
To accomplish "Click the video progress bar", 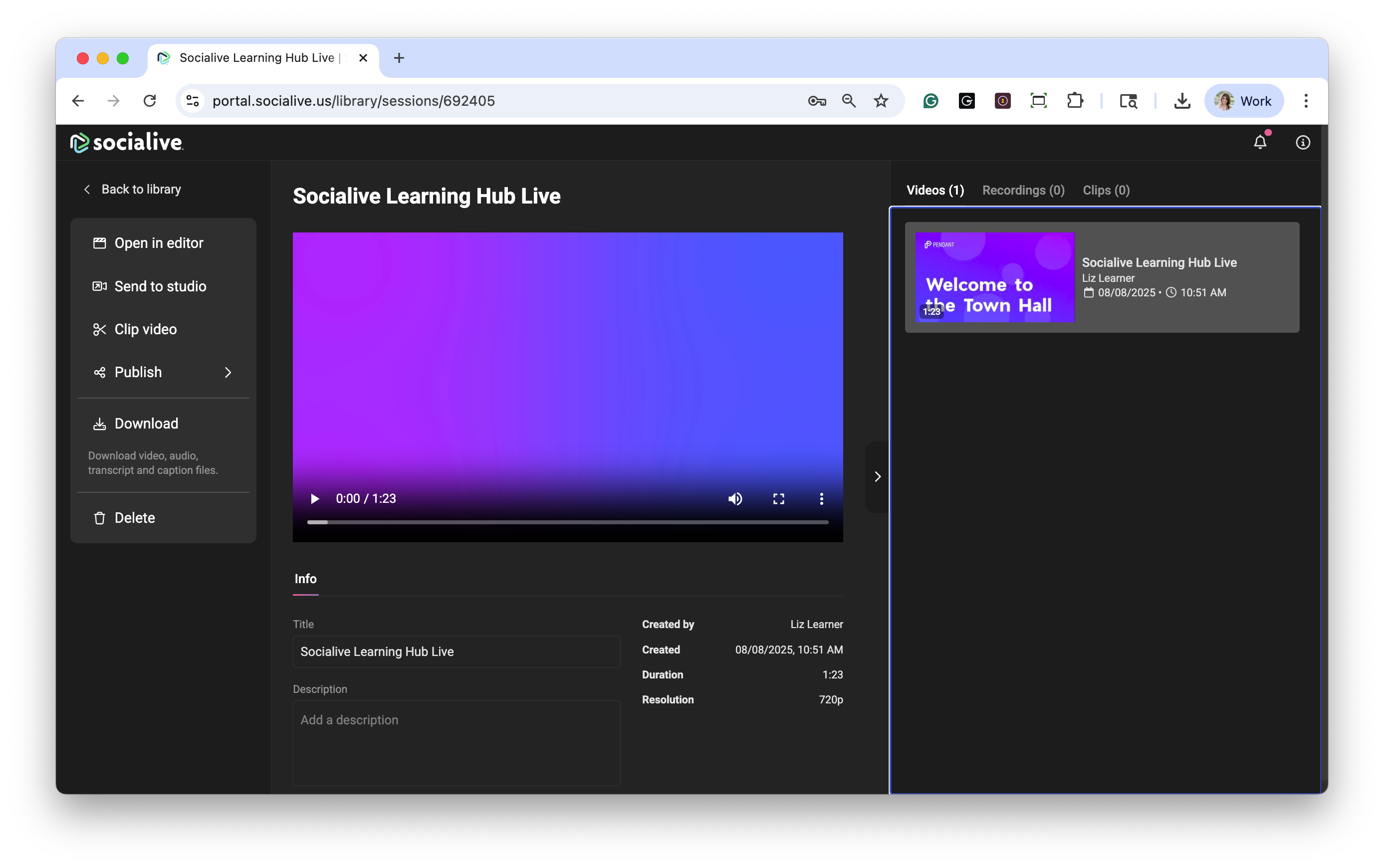I will [x=567, y=522].
